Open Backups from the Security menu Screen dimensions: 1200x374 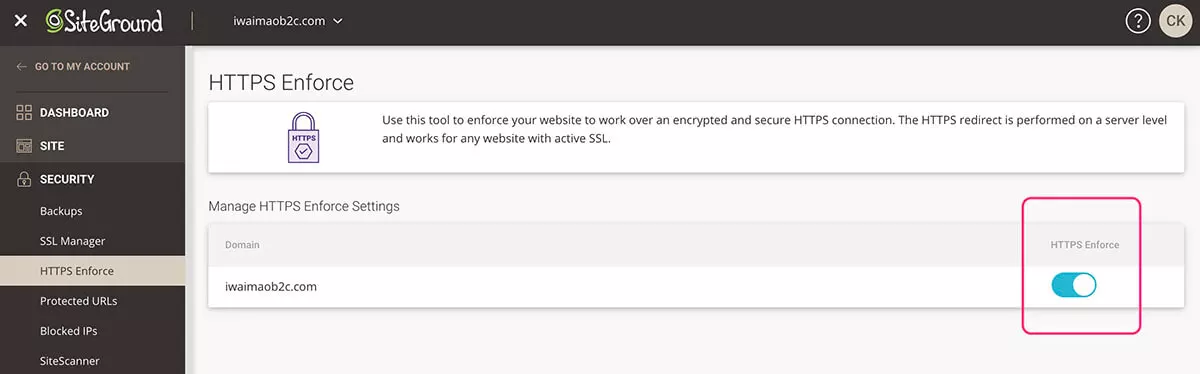coord(61,211)
